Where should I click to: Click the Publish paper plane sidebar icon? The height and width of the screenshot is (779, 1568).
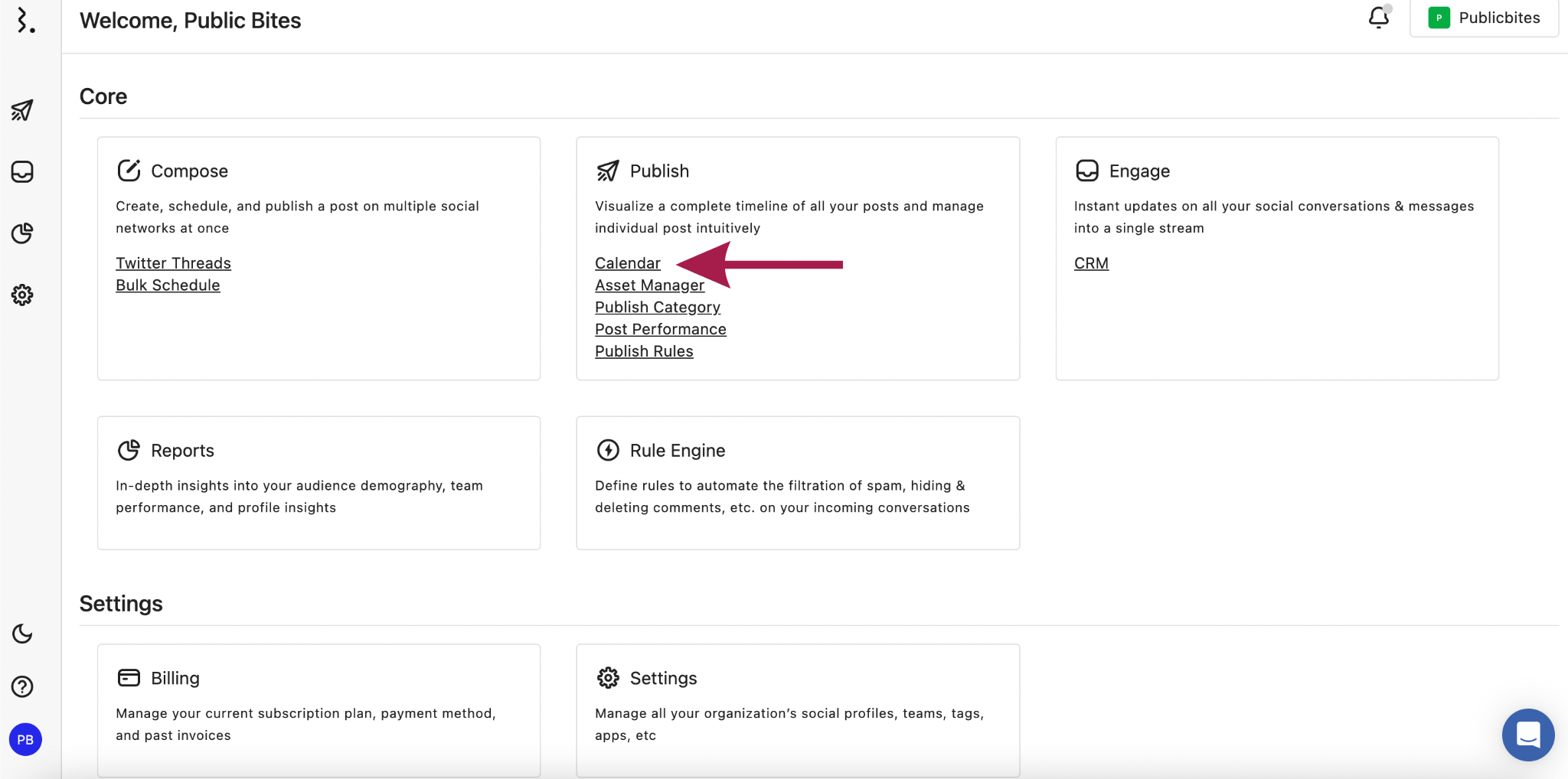22,111
